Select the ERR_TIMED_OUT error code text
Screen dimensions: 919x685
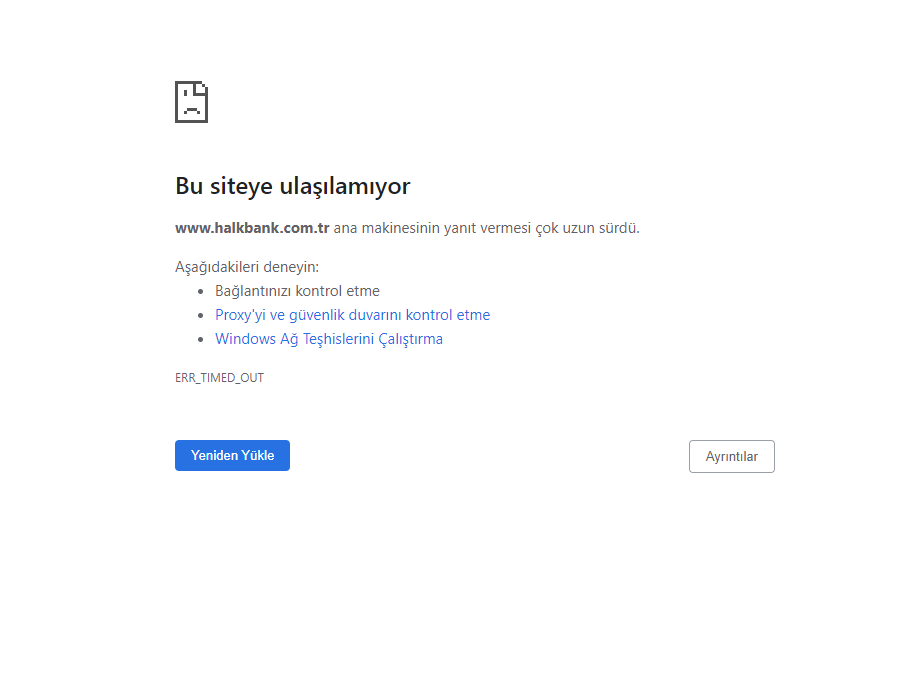pos(219,378)
